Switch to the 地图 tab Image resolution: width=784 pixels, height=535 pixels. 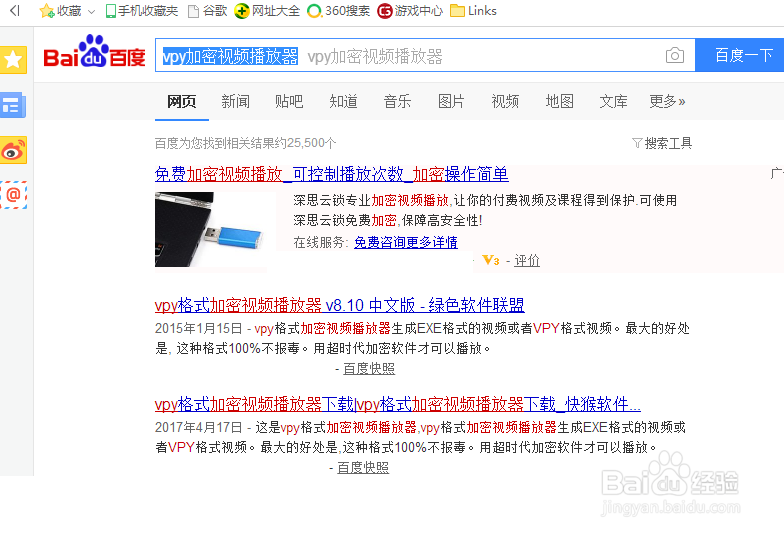click(560, 102)
